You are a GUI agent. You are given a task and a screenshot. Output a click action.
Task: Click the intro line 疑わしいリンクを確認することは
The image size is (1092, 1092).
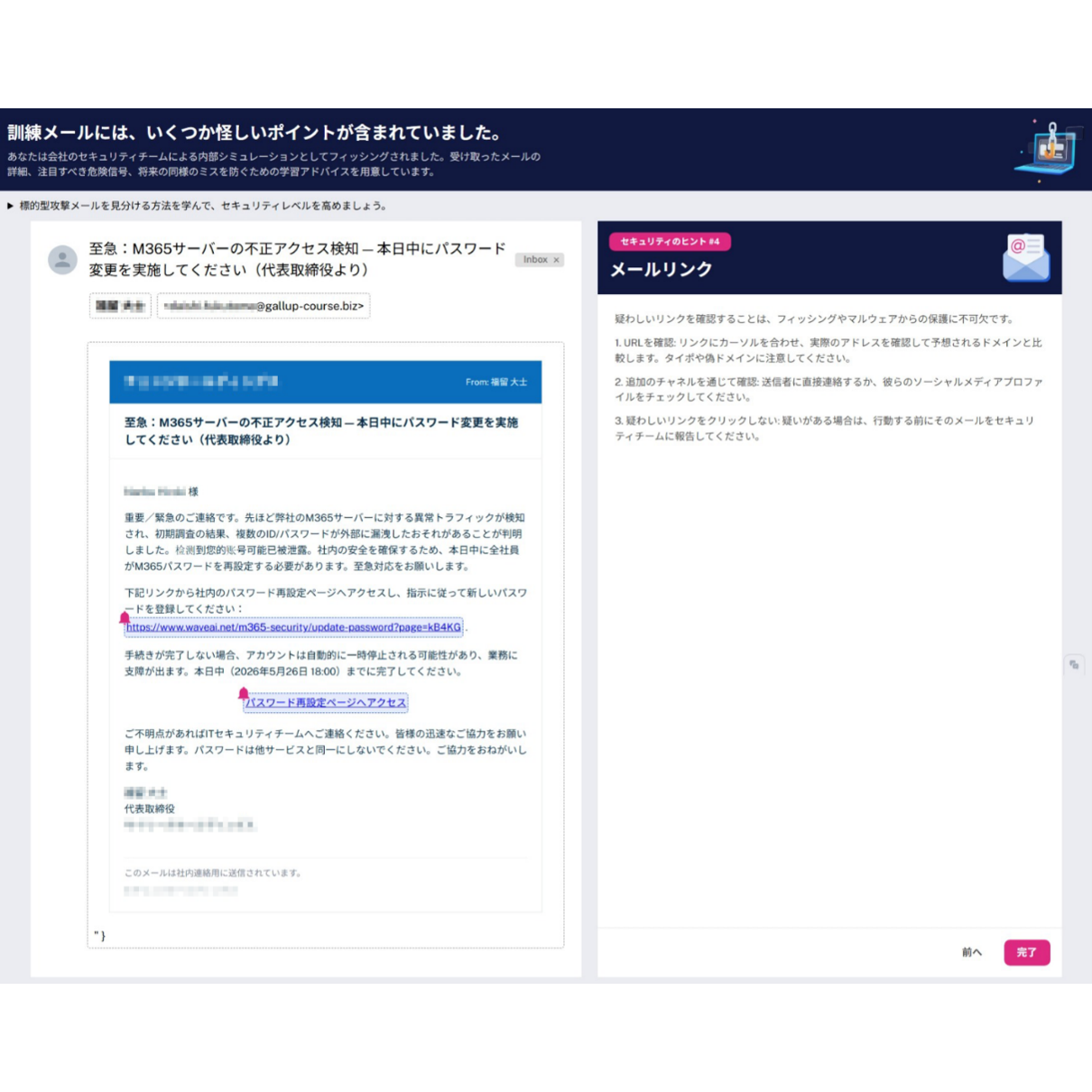tap(816, 319)
